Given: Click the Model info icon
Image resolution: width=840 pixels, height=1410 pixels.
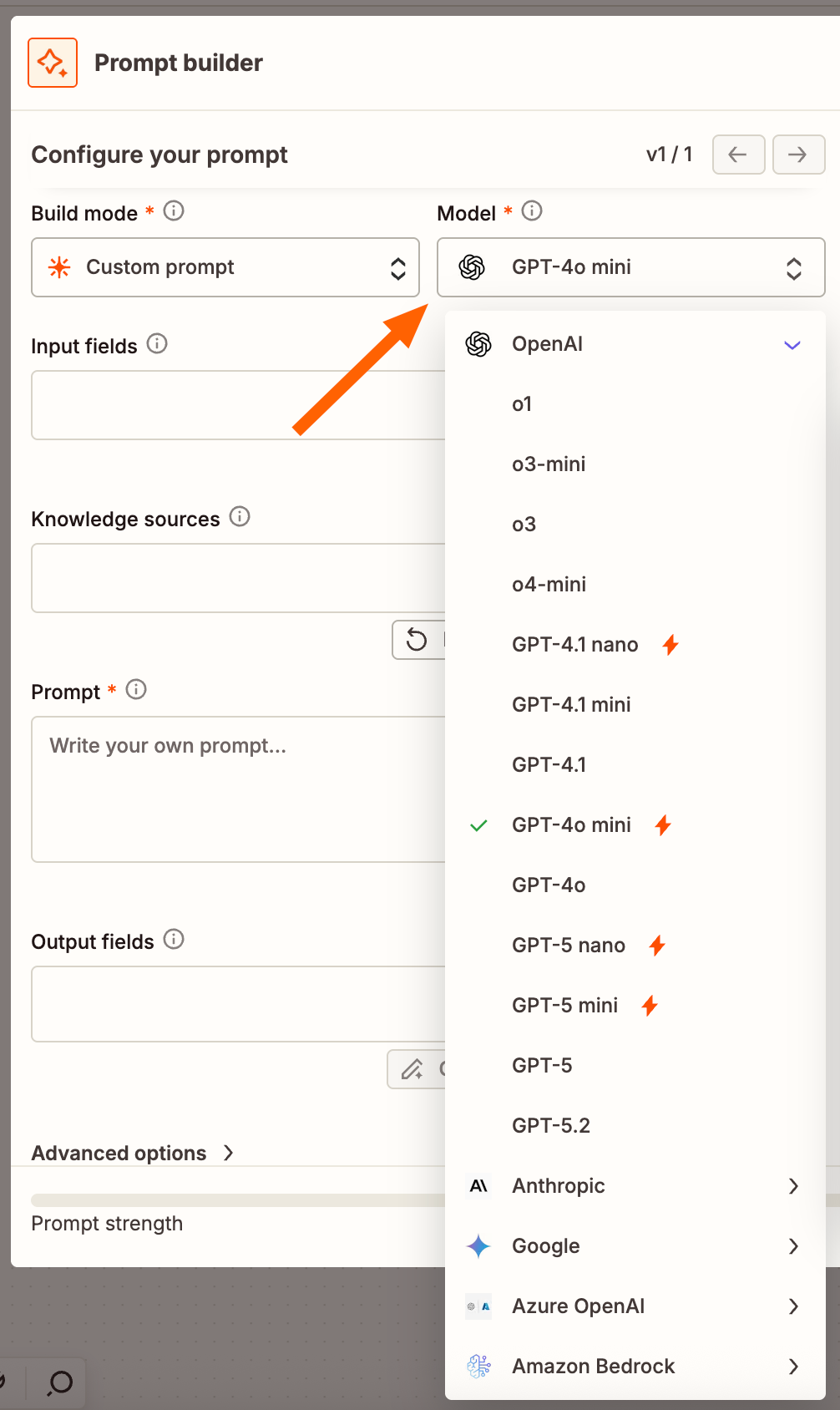Looking at the screenshot, I should coord(532,210).
